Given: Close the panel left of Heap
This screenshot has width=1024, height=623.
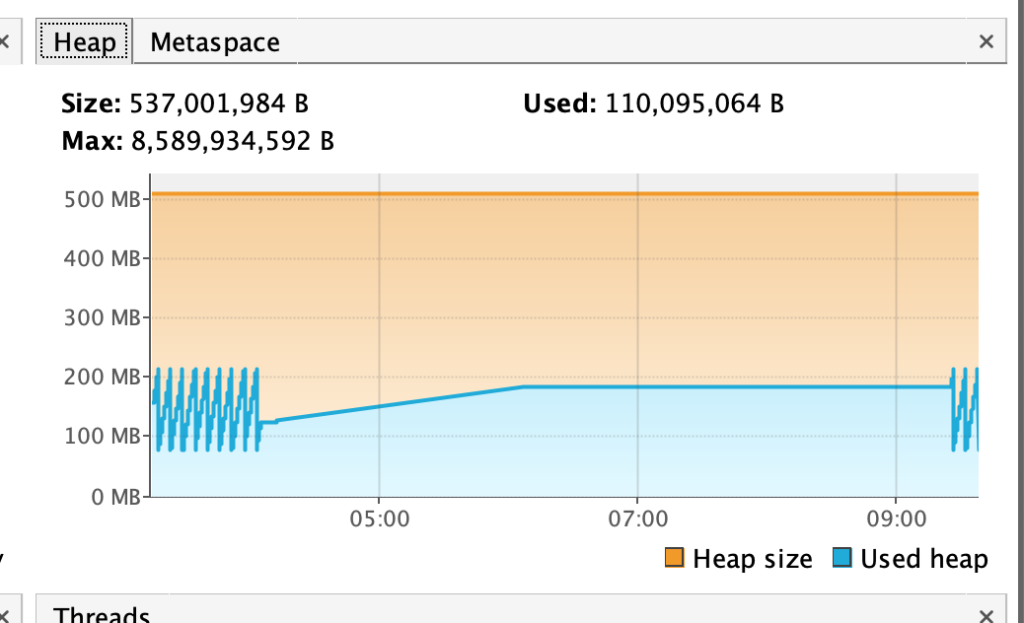Looking at the screenshot, I should point(5,42).
